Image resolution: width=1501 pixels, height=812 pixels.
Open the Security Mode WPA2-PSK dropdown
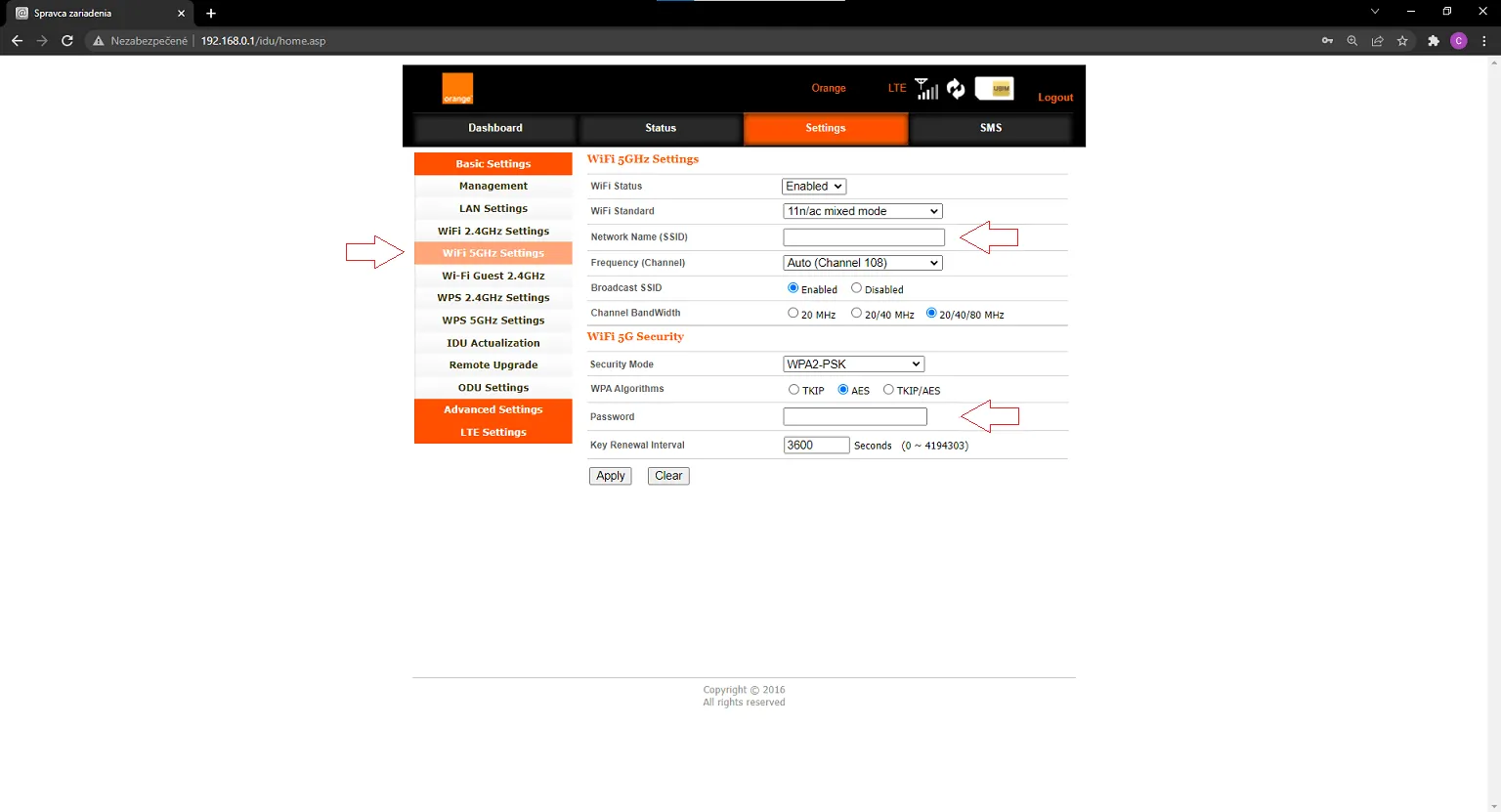pyautogui.click(x=854, y=364)
